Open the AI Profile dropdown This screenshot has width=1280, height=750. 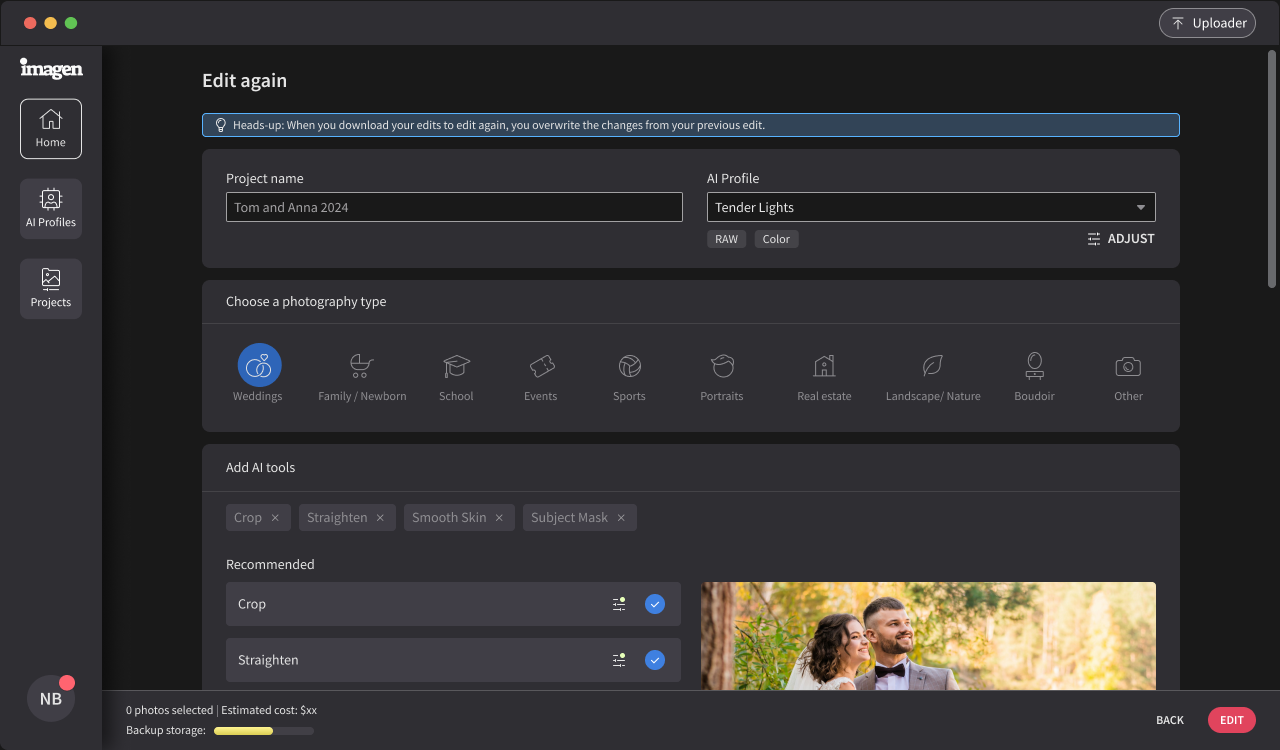[x=931, y=207]
